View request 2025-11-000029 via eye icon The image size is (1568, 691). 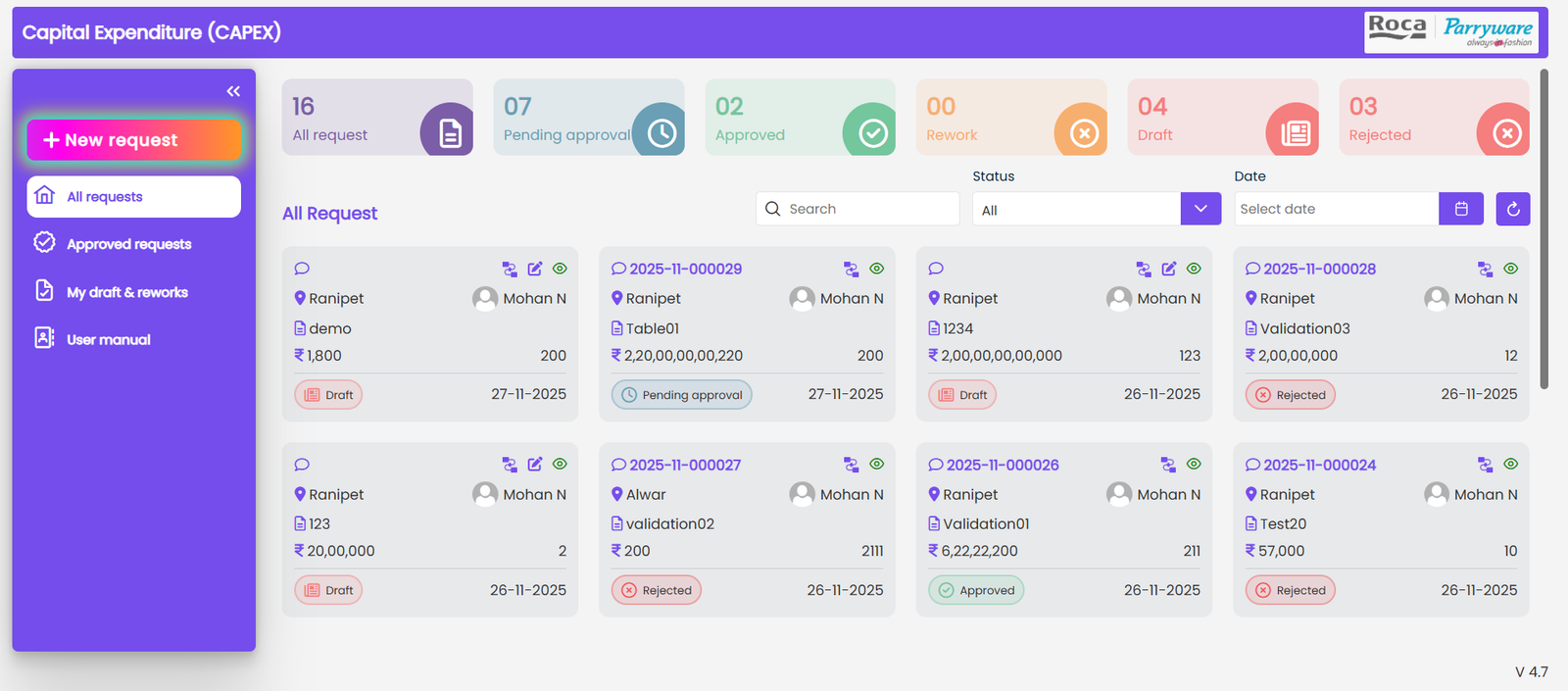(x=877, y=269)
